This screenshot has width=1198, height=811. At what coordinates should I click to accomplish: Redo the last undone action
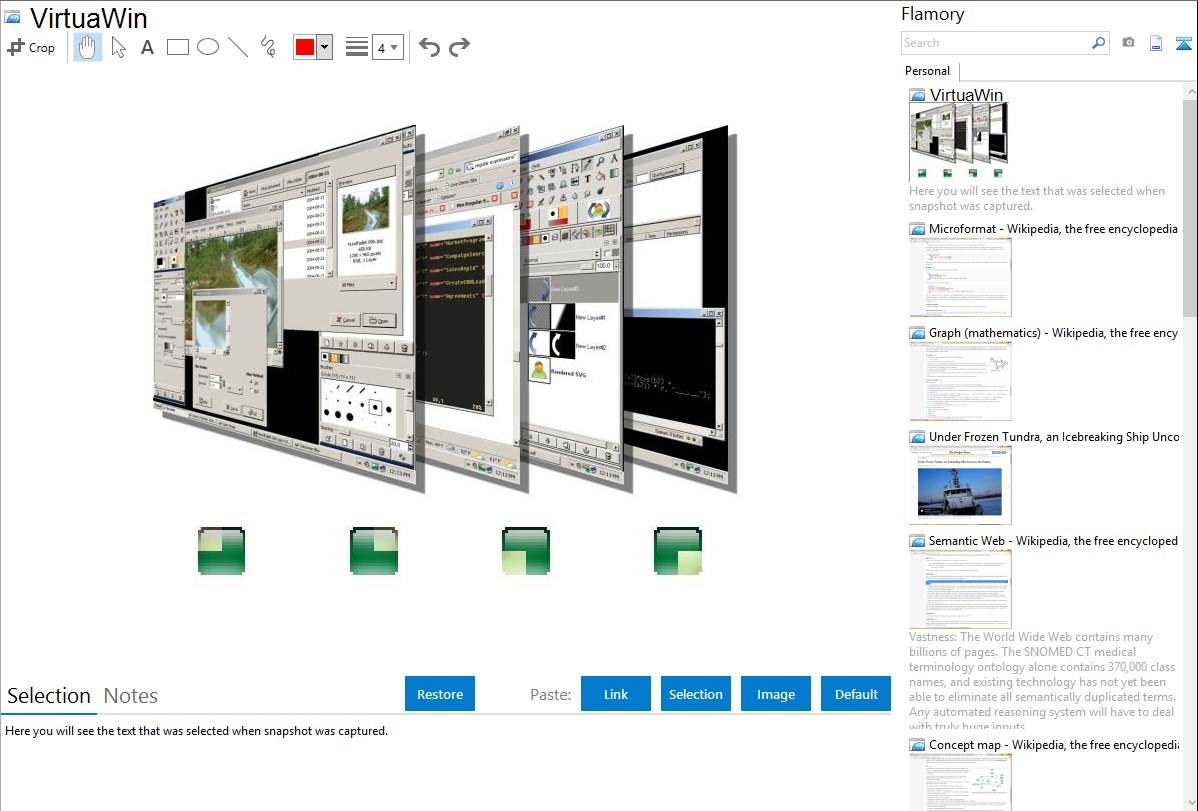459,47
